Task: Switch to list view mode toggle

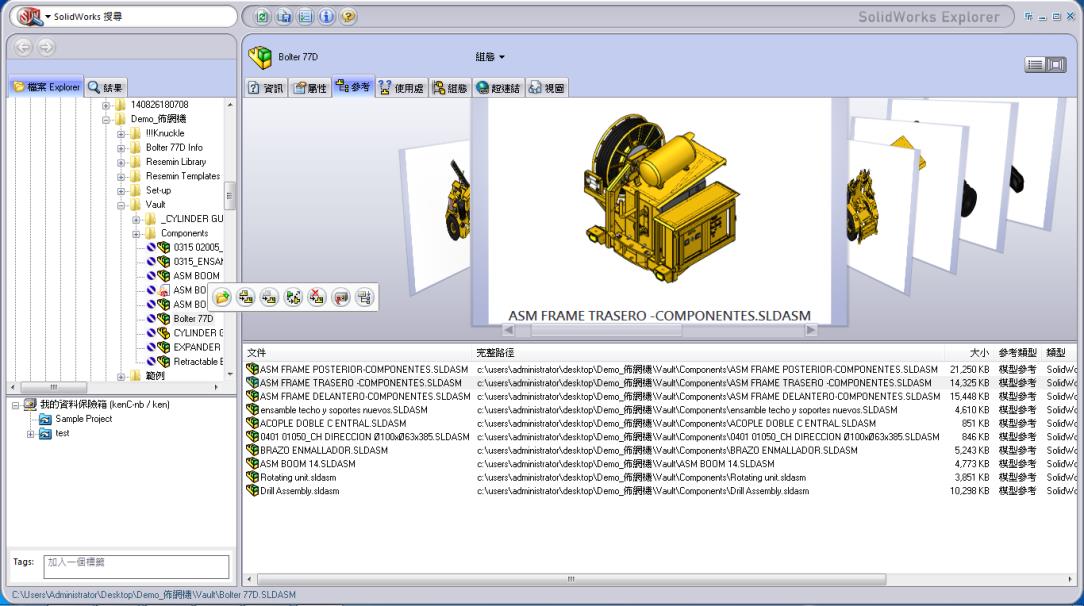Action: [x=1035, y=65]
